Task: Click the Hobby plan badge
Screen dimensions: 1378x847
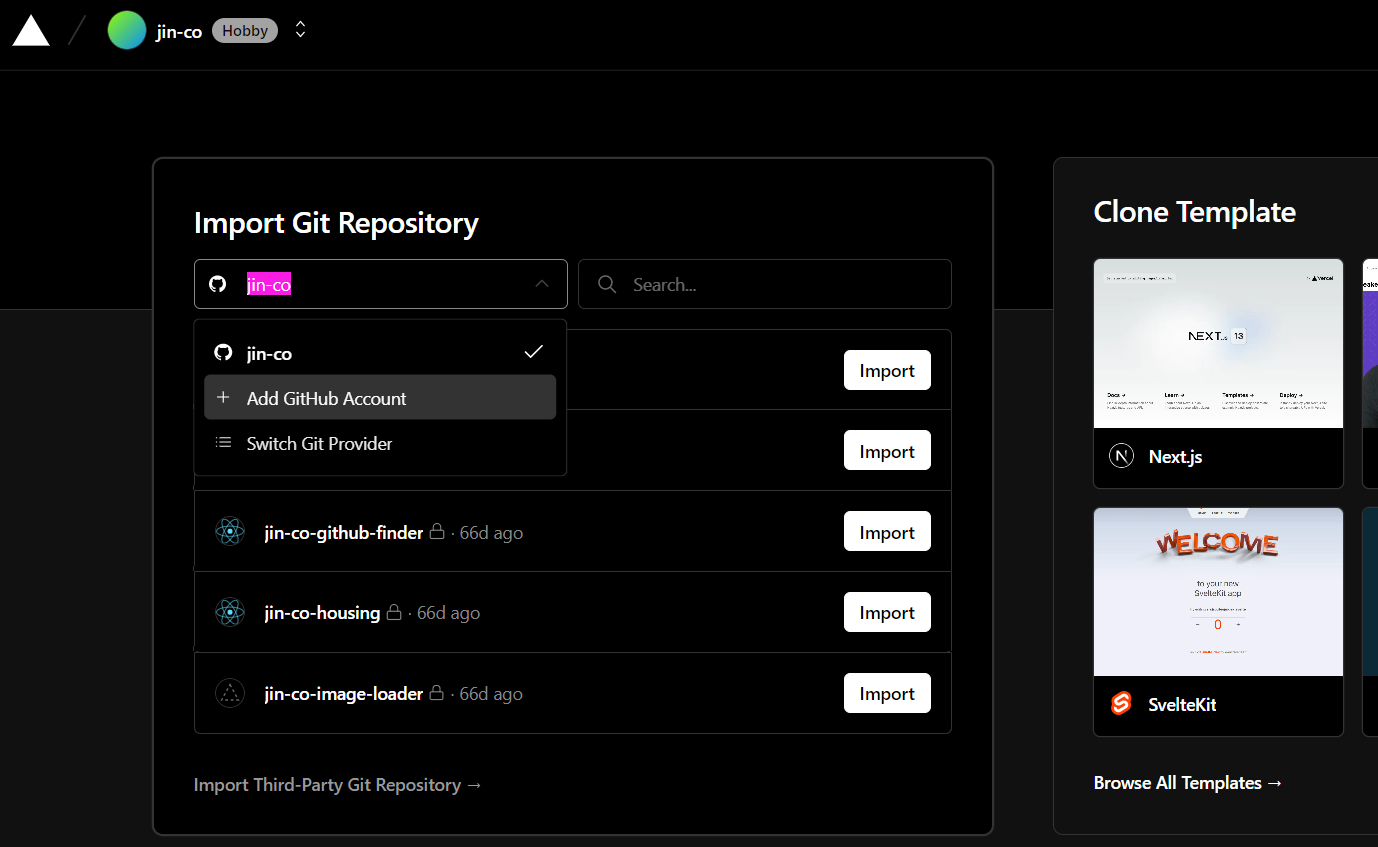Action: click(245, 31)
